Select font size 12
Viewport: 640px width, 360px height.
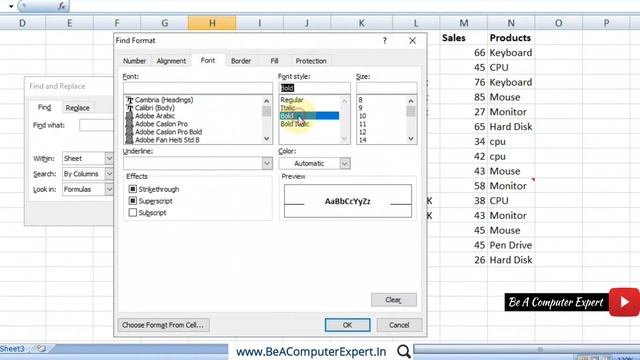point(362,132)
